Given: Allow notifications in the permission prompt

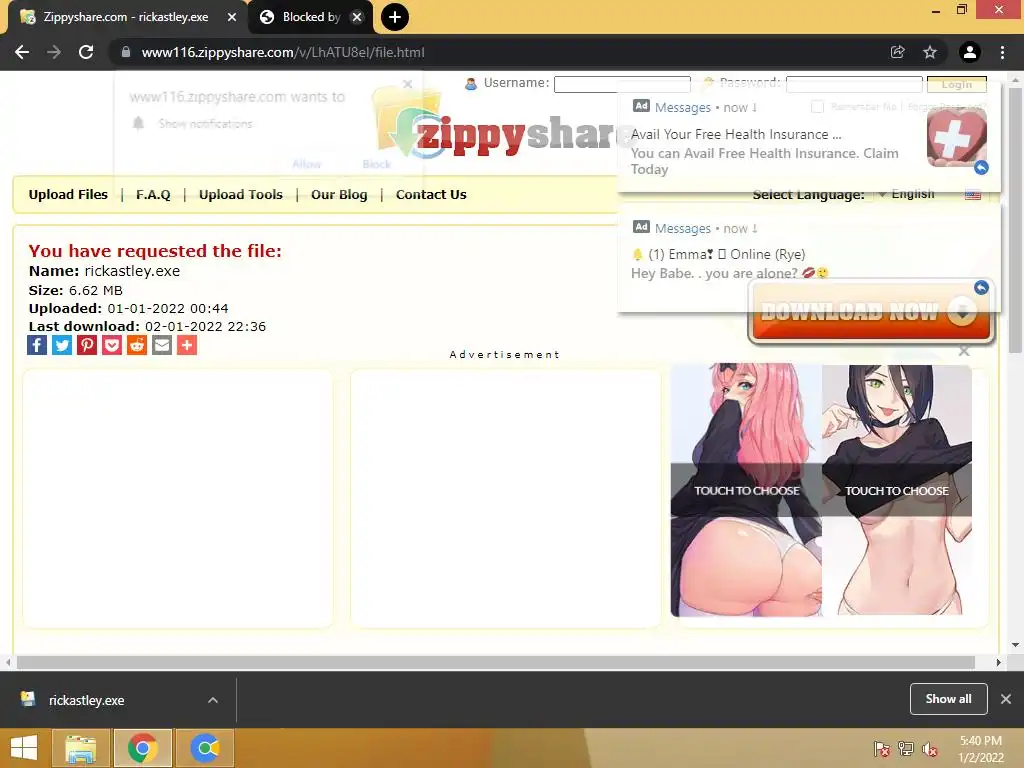Looking at the screenshot, I should [x=306, y=164].
